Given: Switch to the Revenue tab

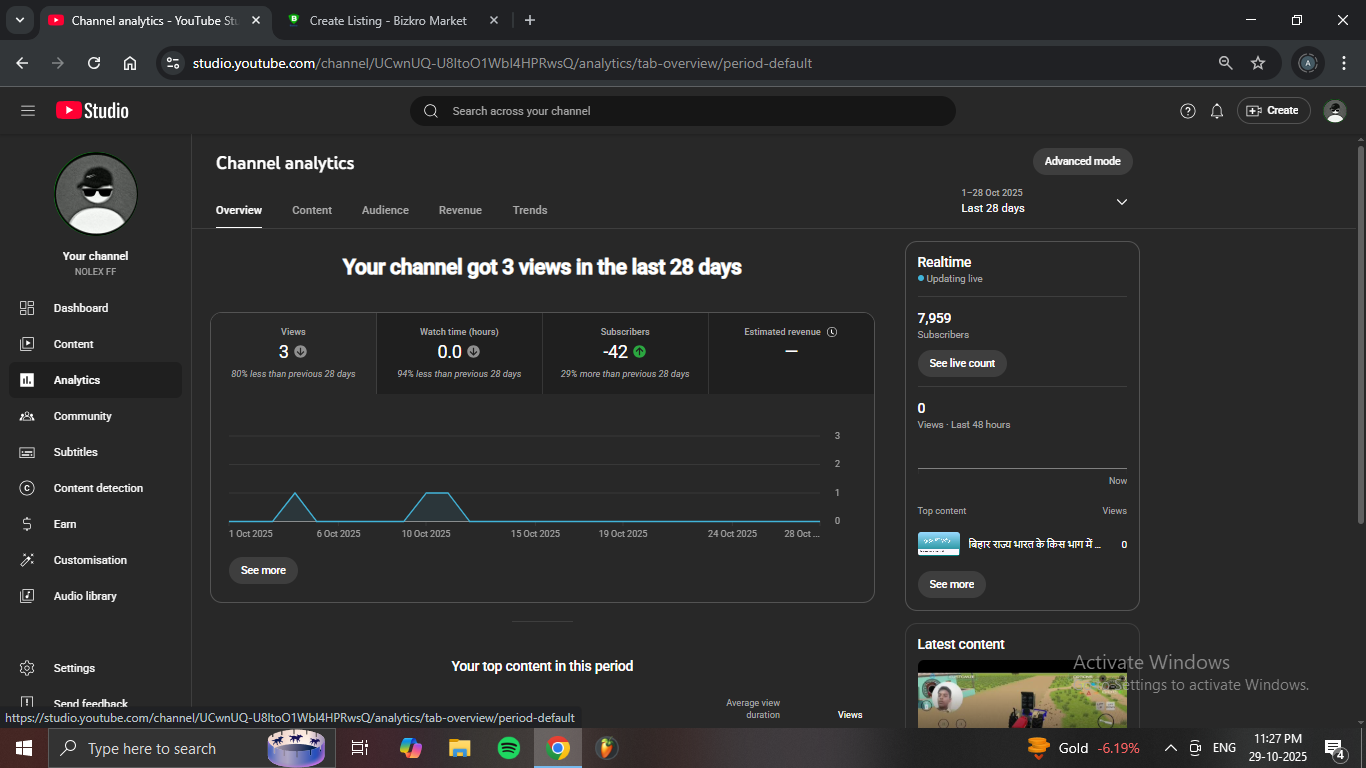Looking at the screenshot, I should point(460,210).
